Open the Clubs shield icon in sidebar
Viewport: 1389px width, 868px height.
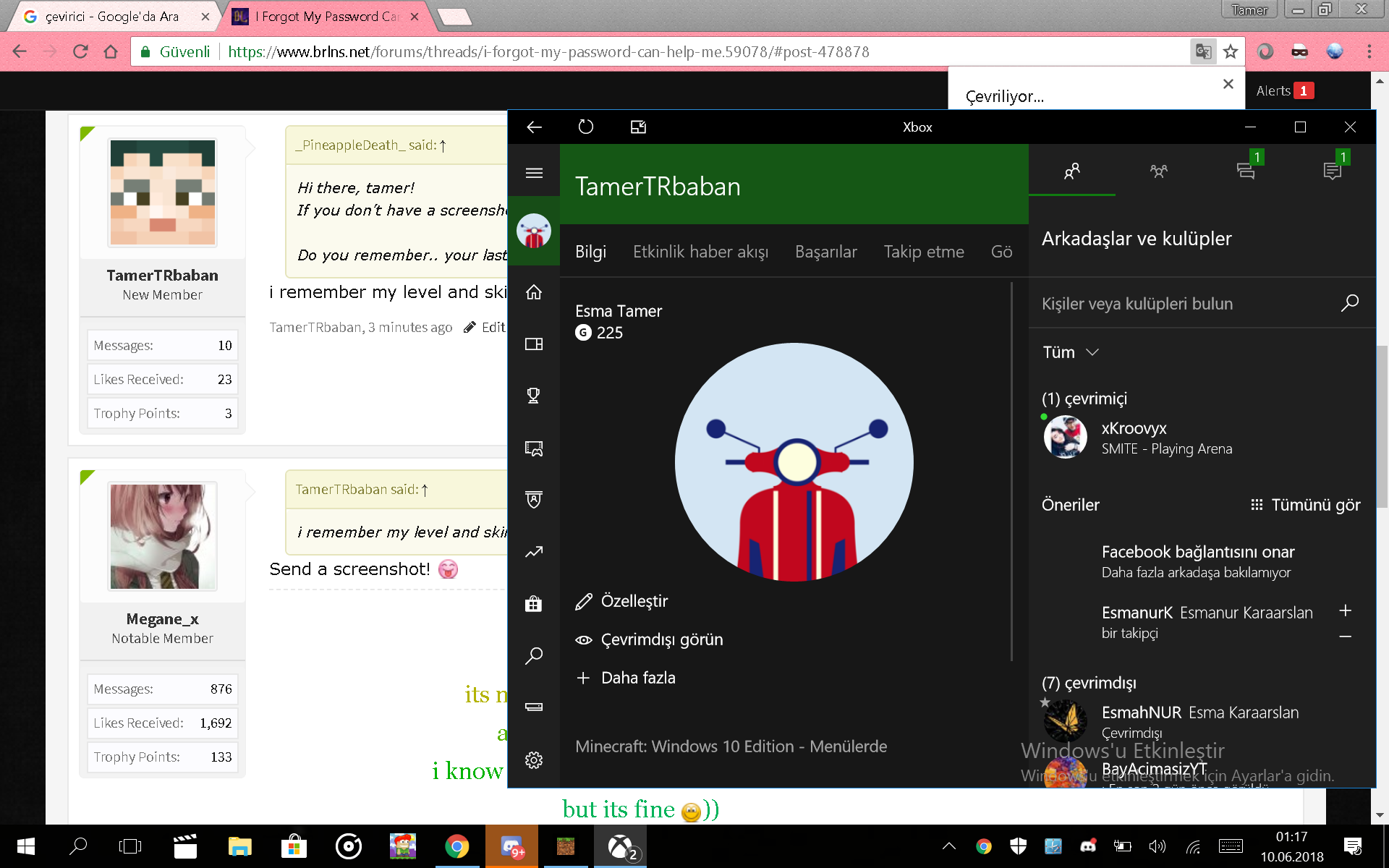[x=534, y=500]
